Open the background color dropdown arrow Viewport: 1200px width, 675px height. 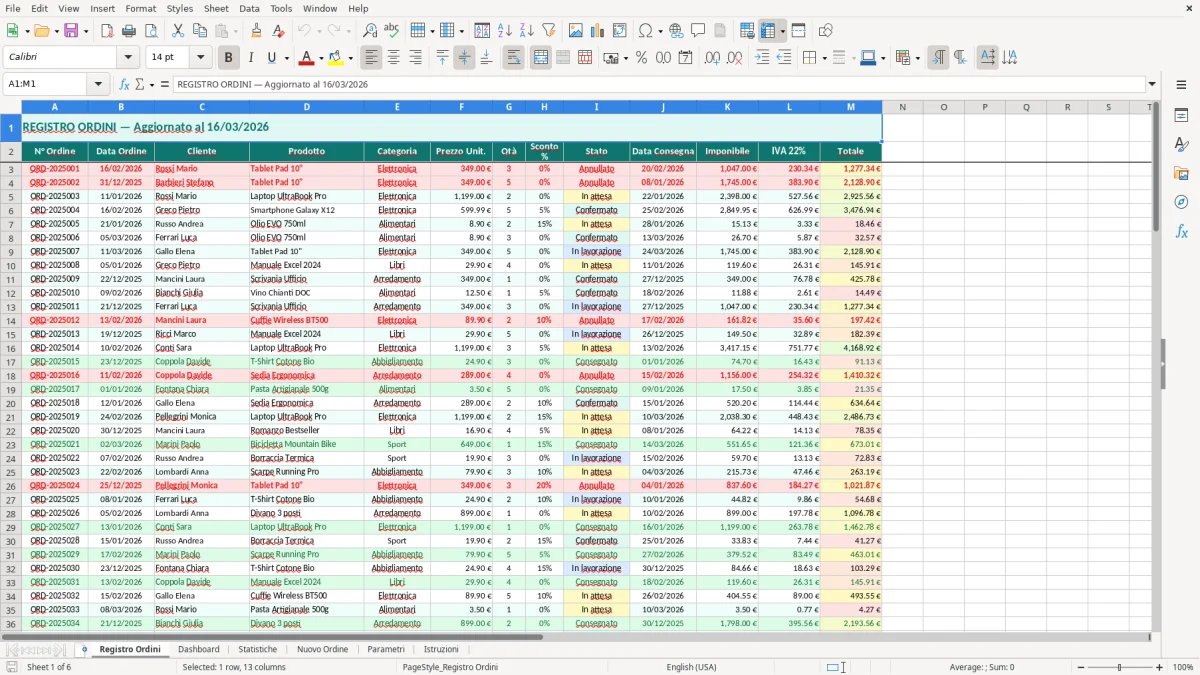coord(351,58)
